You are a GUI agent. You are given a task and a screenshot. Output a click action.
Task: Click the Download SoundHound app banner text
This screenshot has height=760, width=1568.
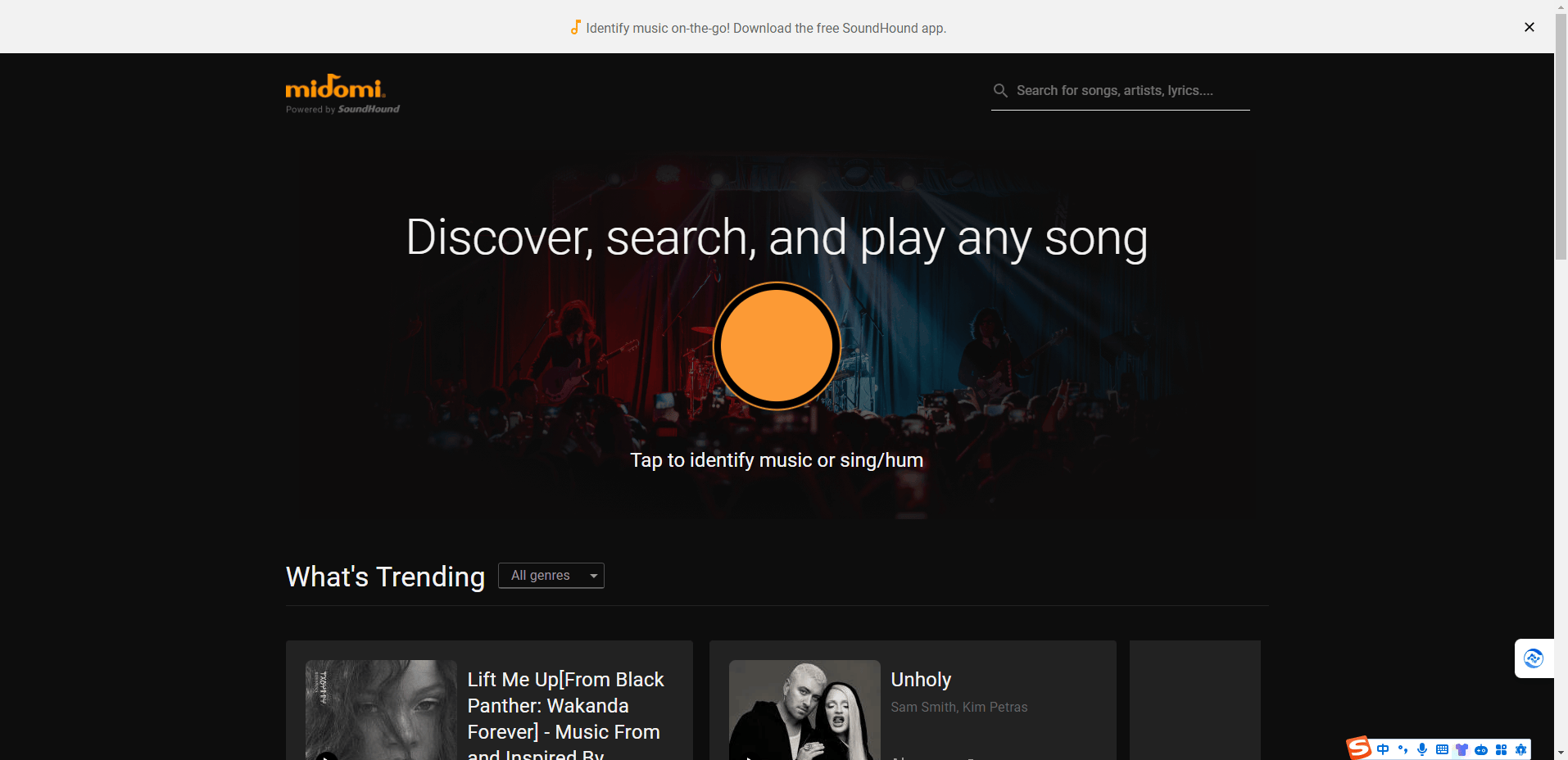point(766,28)
